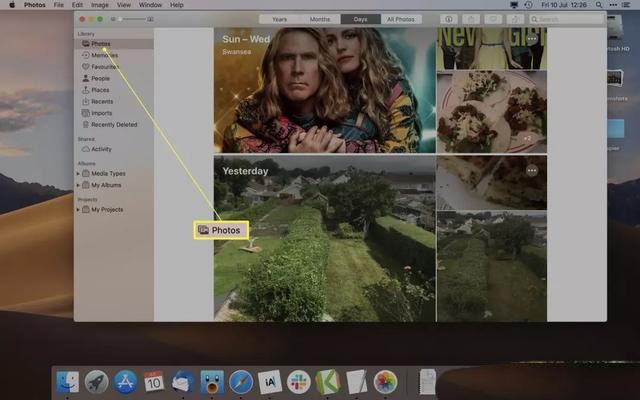
Task: Open Recently Deleted in the sidebar
Action: [x=113, y=125]
